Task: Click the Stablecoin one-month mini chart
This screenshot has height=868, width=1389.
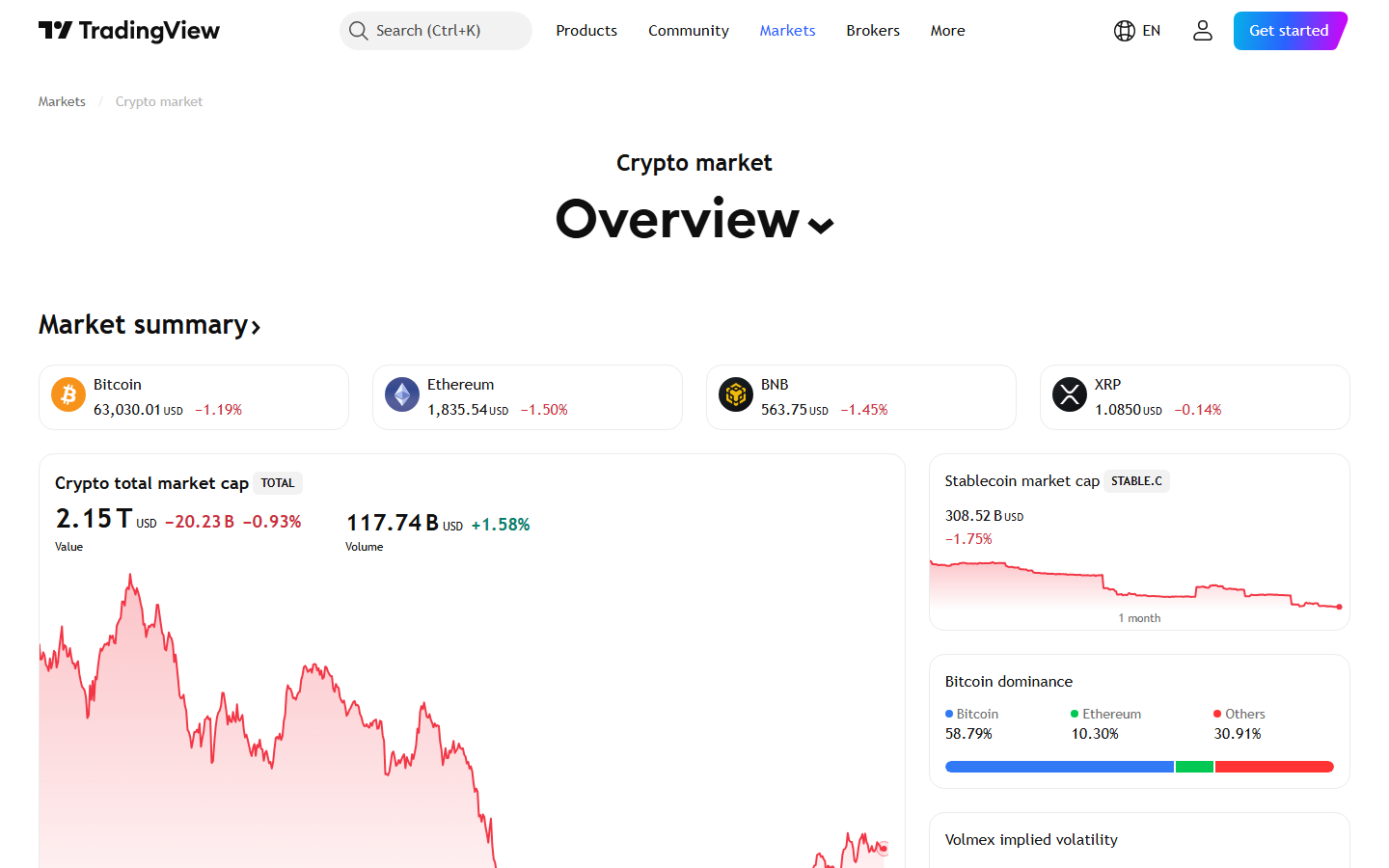Action: coord(1138,583)
